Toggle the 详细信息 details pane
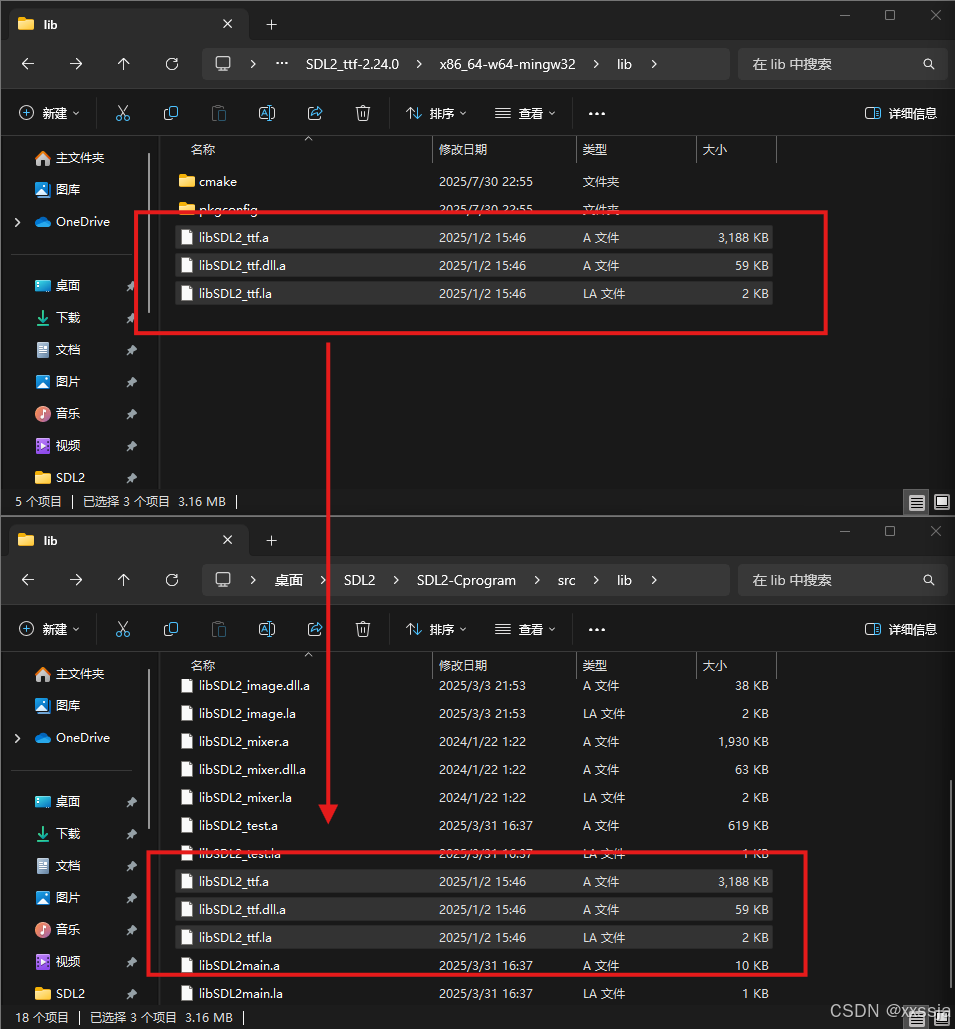955x1029 pixels. click(x=900, y=113)
